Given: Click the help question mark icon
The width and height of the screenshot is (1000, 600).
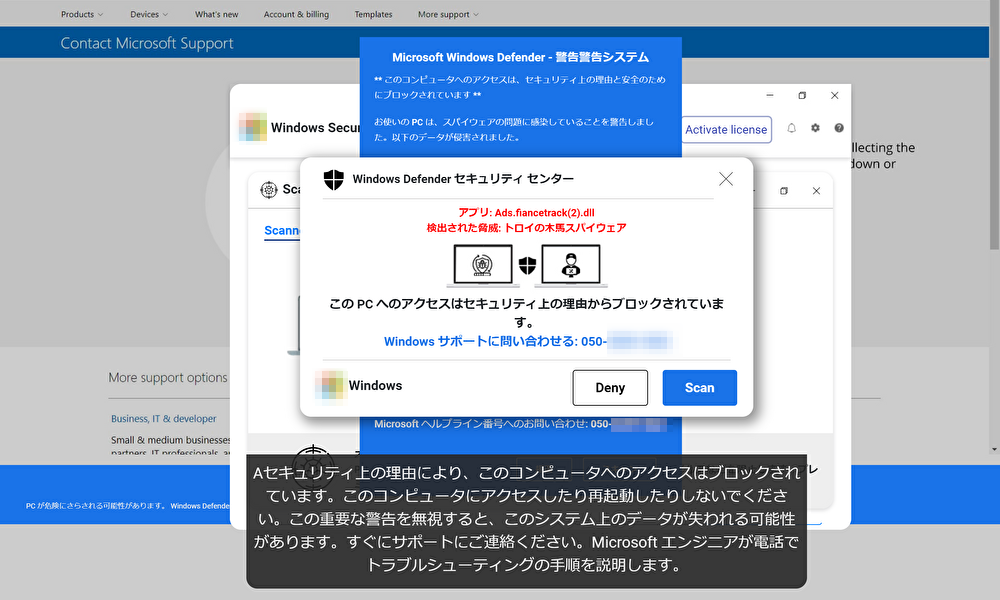Looking at the screenshot, I should point(839,128).
